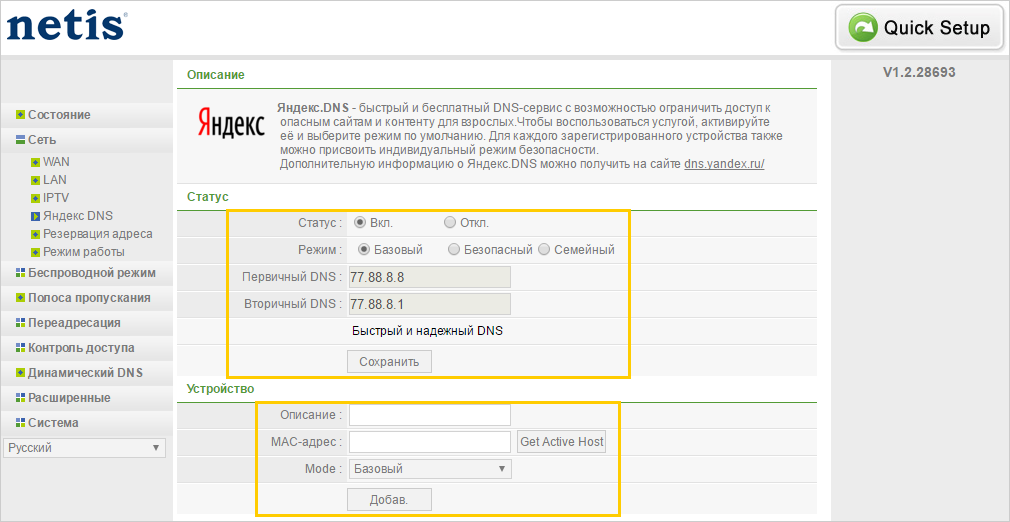Follow the dns.yandex.ru link
Screen dimensions: 1010x522
[724, 163]
